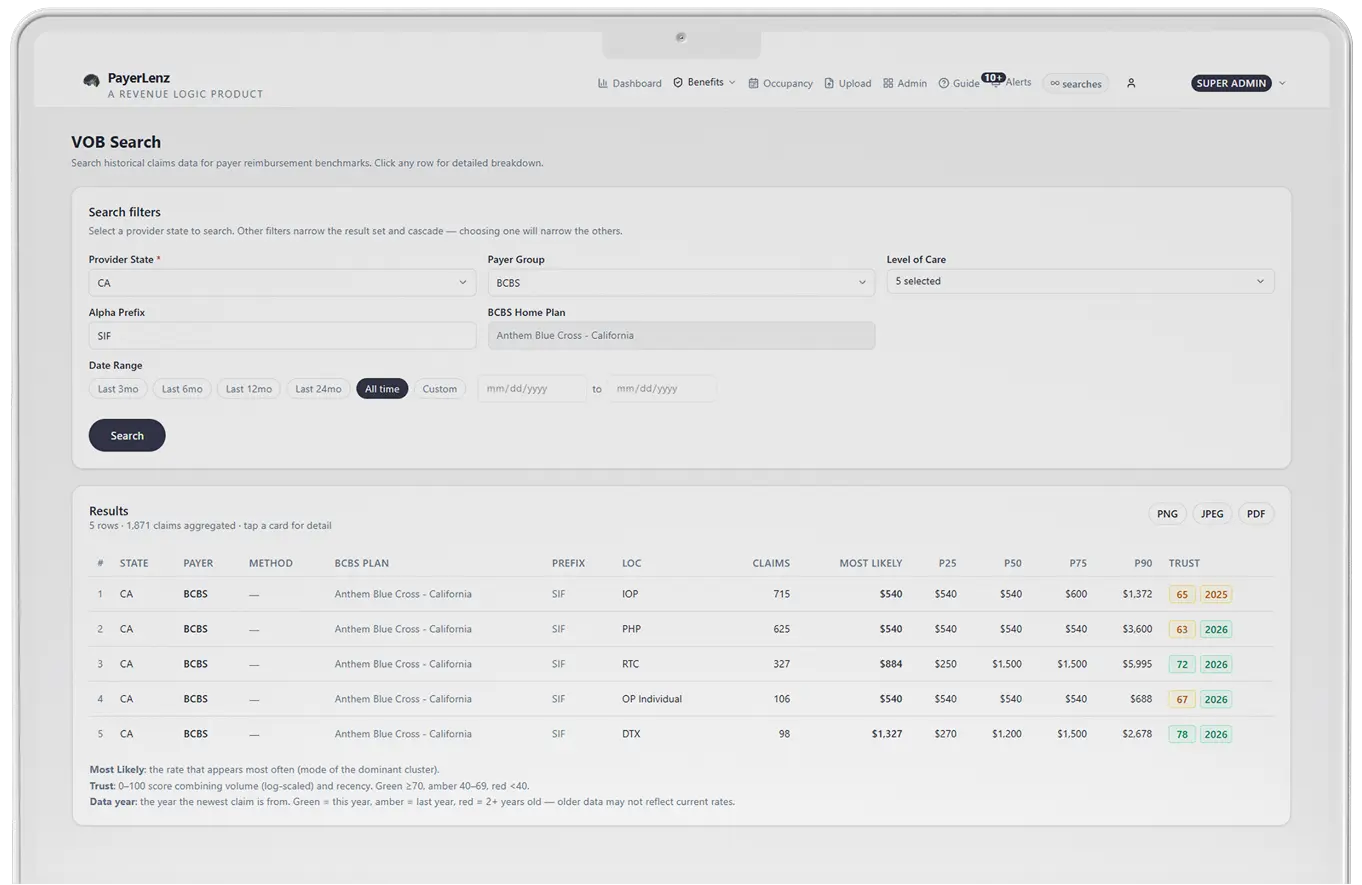The image size is (1362, 885).
Task: Click the end date input
Action: [x=662, y=388]
